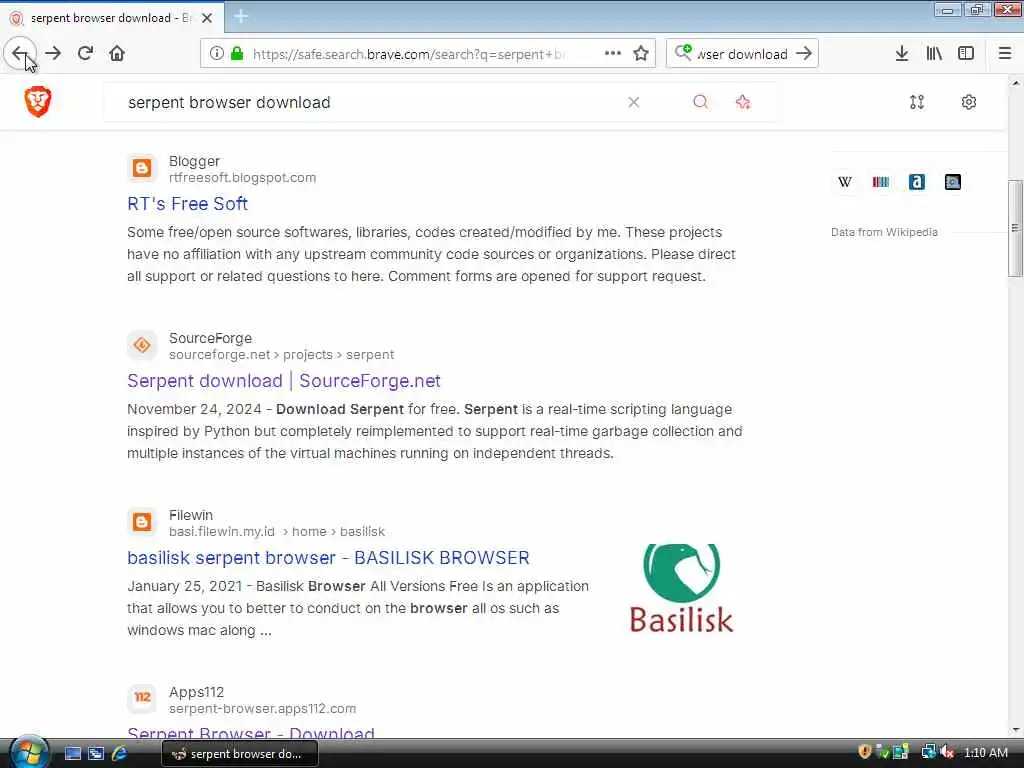Click the green padlock security icon
The width and height of the screenshot is (1024, 768).
click(x=237, y=53)
